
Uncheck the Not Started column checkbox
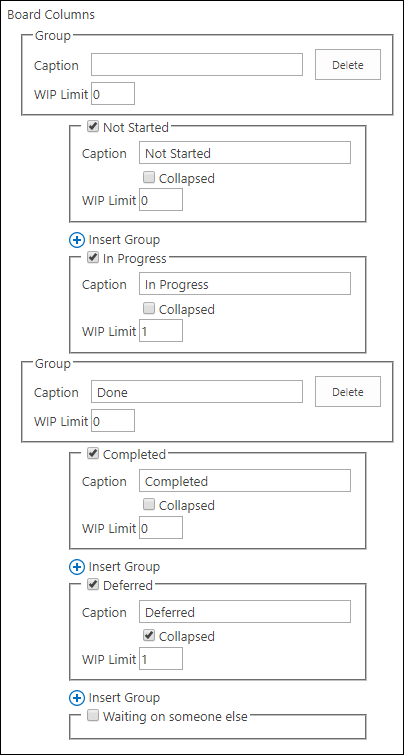click(x=93, y=127)
